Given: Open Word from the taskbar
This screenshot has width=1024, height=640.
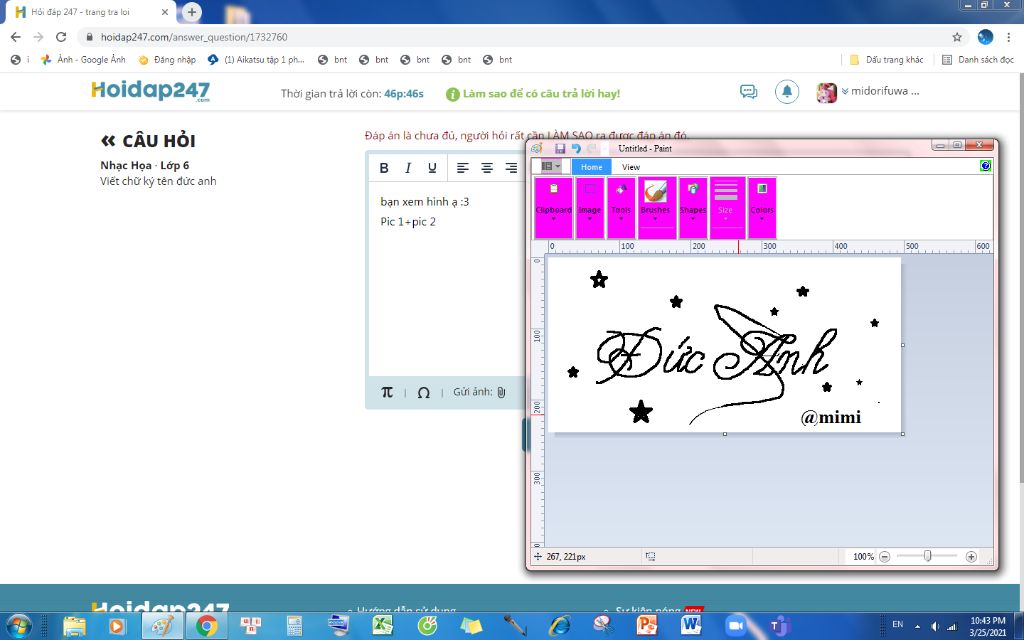Looking at the screenshot, I should point(690,626).
